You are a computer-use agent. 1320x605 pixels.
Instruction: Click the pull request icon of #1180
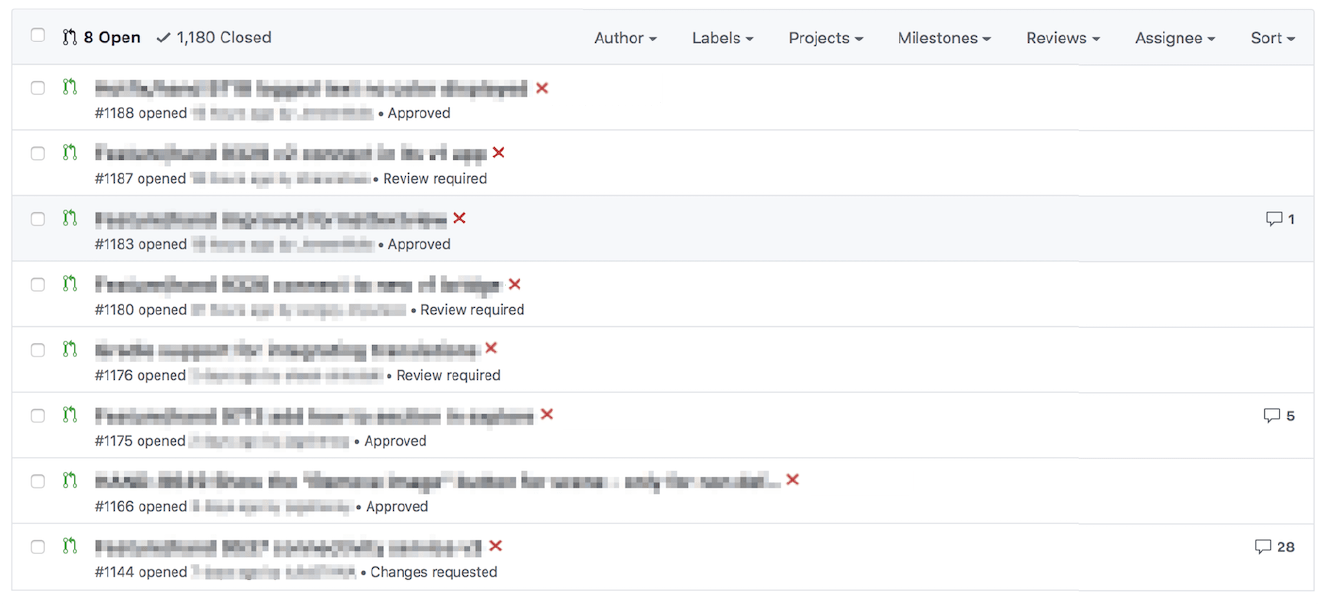point(69,285)
